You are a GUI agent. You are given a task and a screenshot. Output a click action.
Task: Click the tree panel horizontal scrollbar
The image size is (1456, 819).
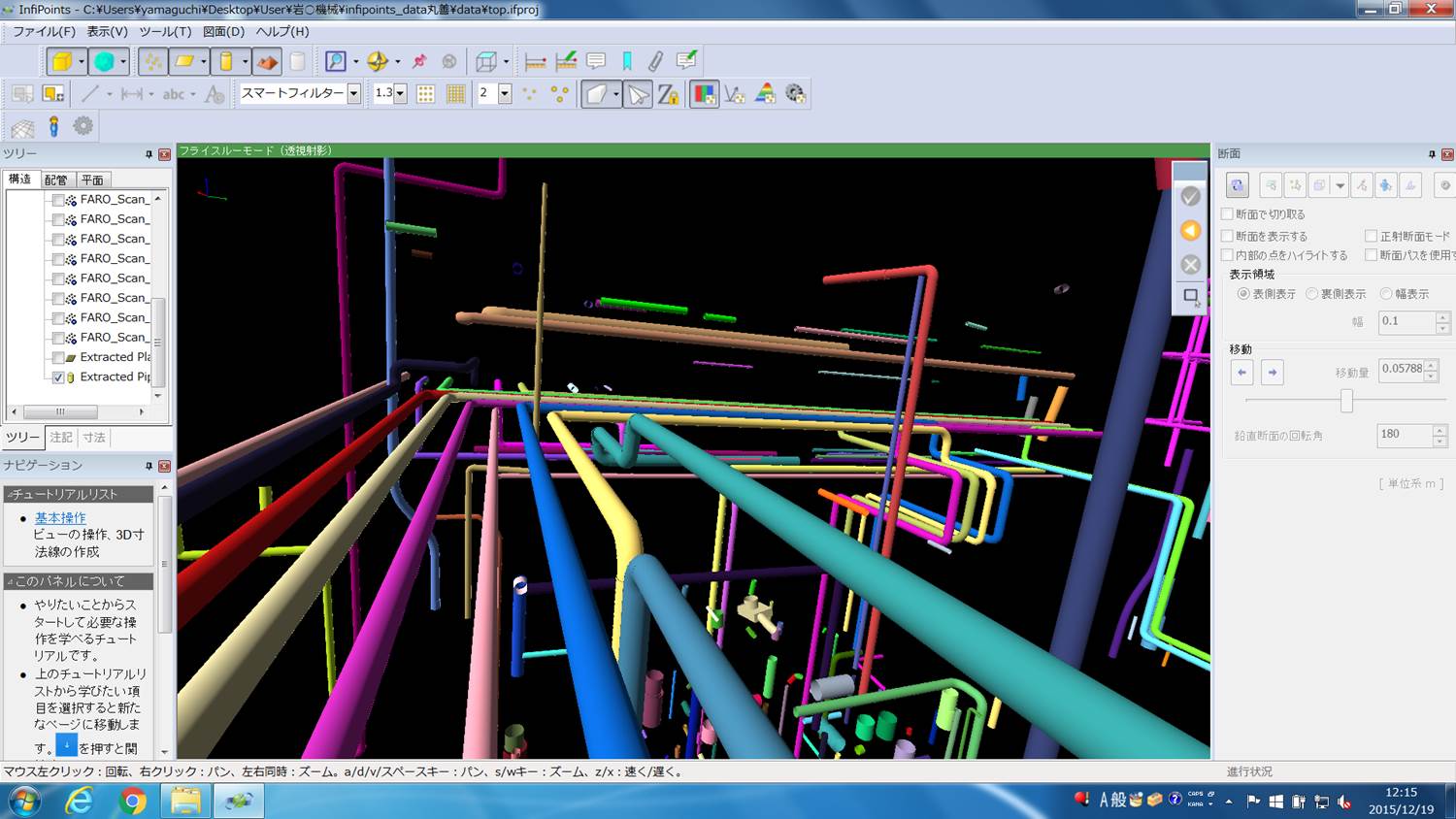pyautogui.click(x=76, y=411)
